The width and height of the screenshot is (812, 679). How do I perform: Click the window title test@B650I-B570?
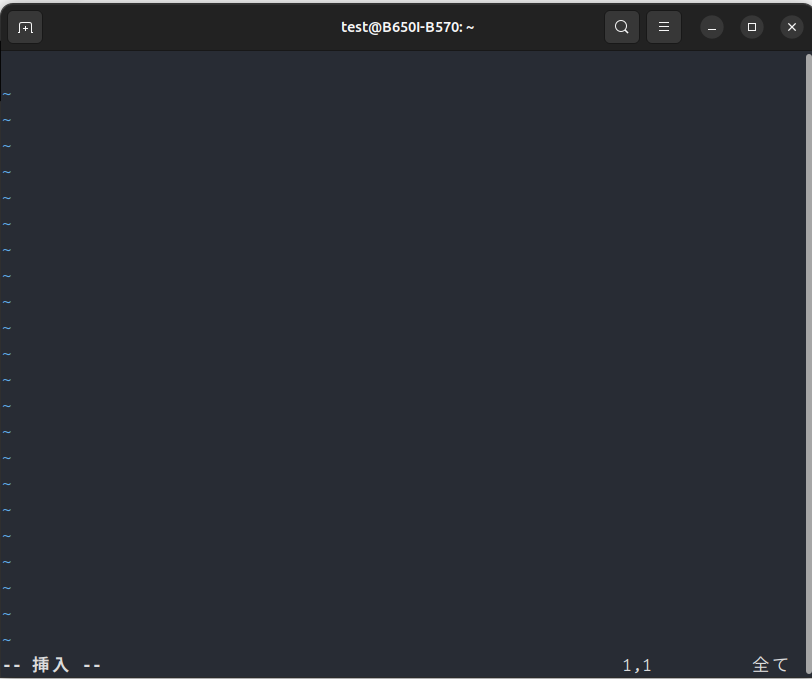click(x=408, y=27)
